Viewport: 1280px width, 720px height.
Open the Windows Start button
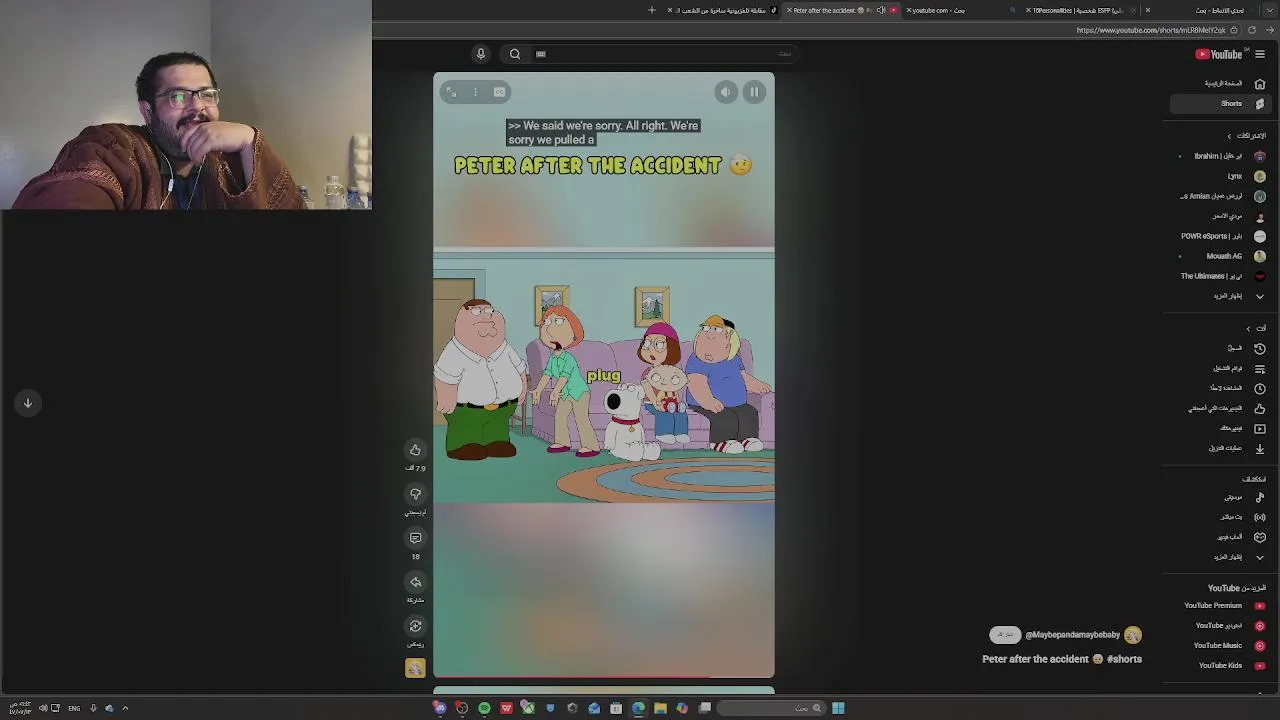[x=838, y=708]
